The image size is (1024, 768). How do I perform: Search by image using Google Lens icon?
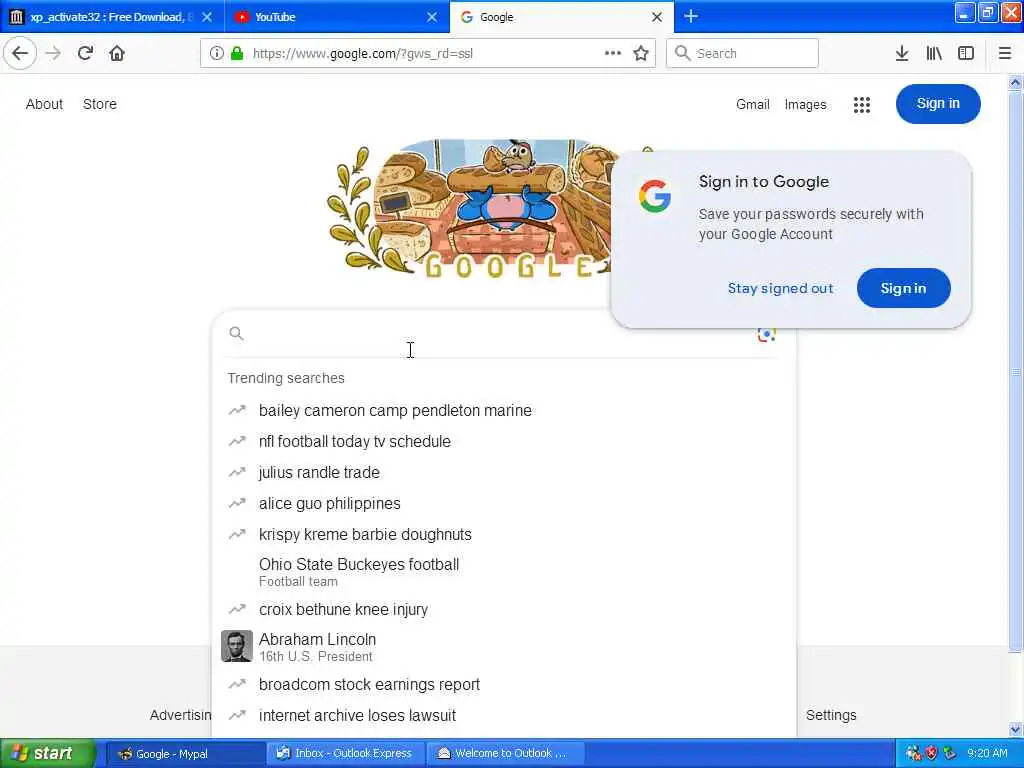click(x=766, y=334)
